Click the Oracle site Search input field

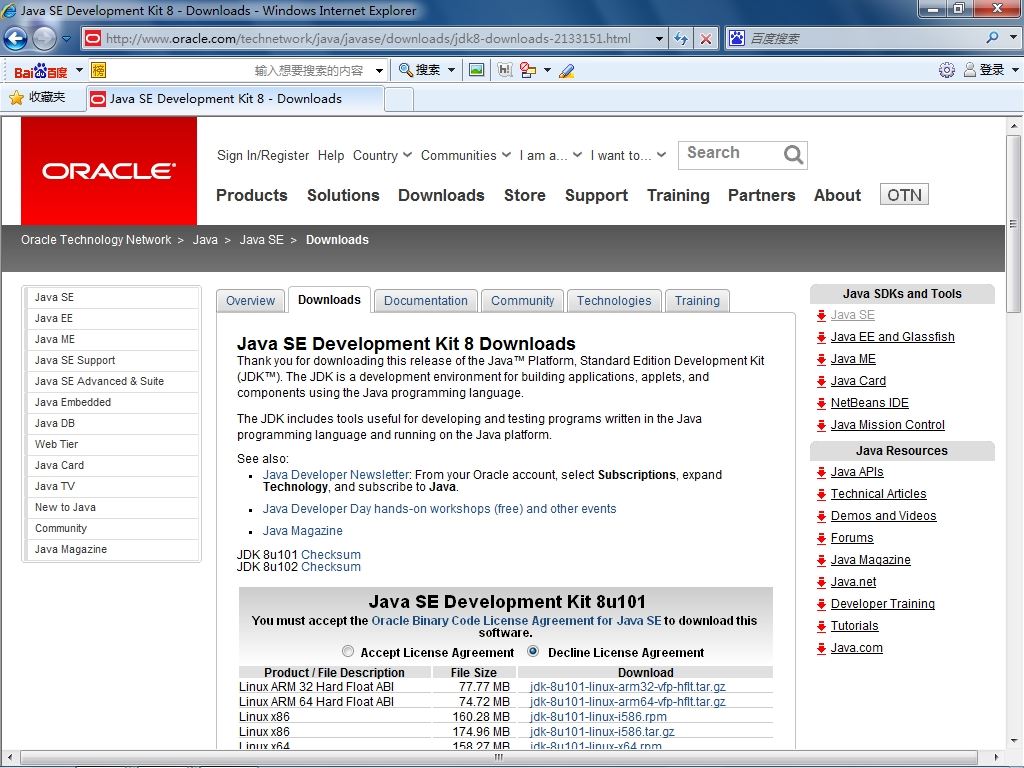pos(730,154)
